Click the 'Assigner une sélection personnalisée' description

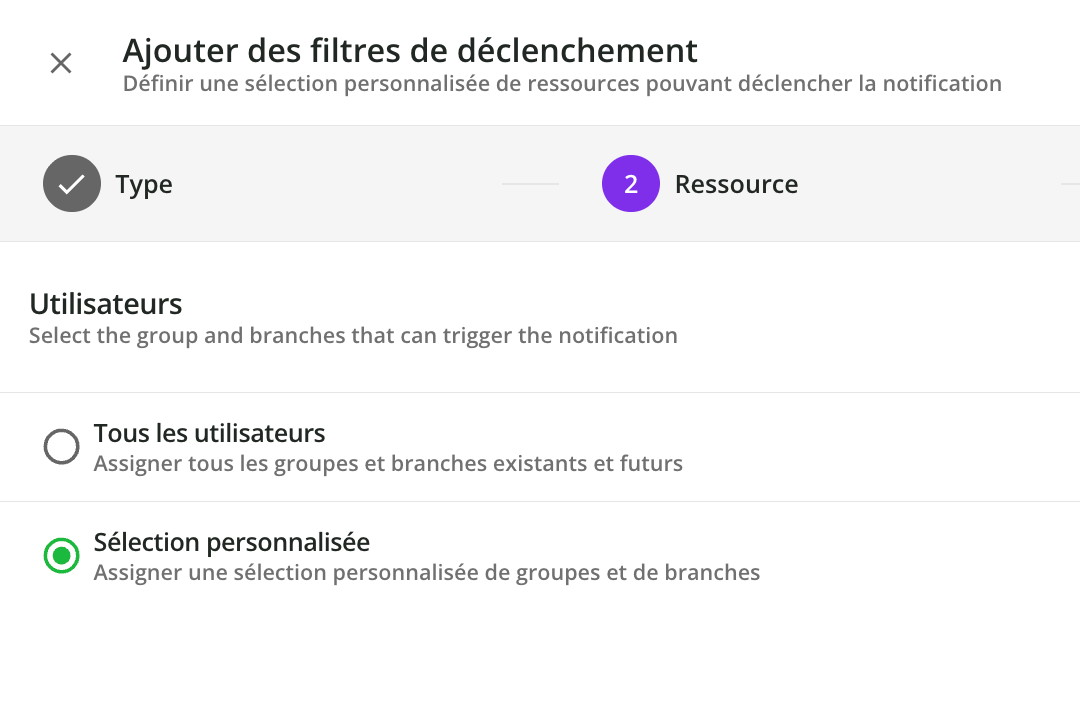pos(427,573)
